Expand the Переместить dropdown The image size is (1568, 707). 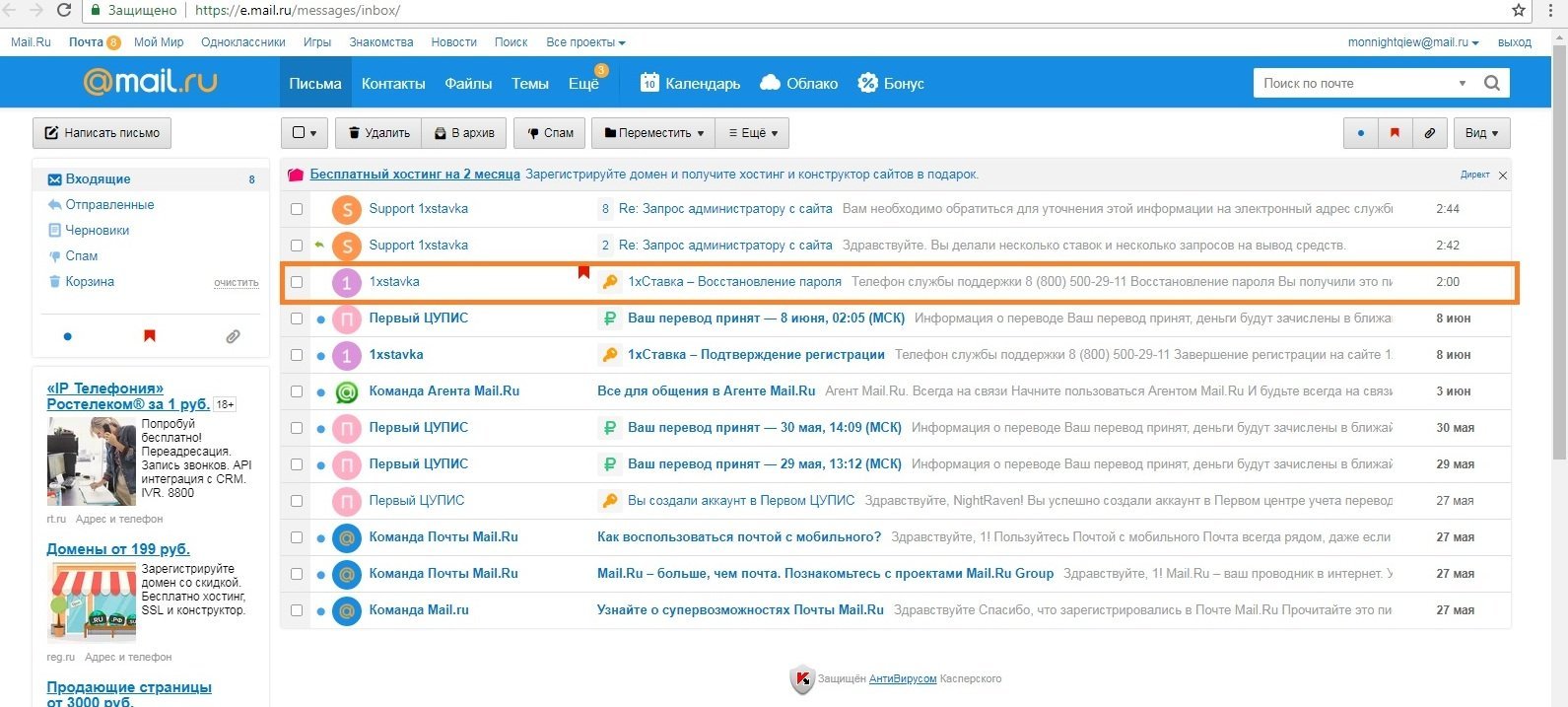pos(653,133)
